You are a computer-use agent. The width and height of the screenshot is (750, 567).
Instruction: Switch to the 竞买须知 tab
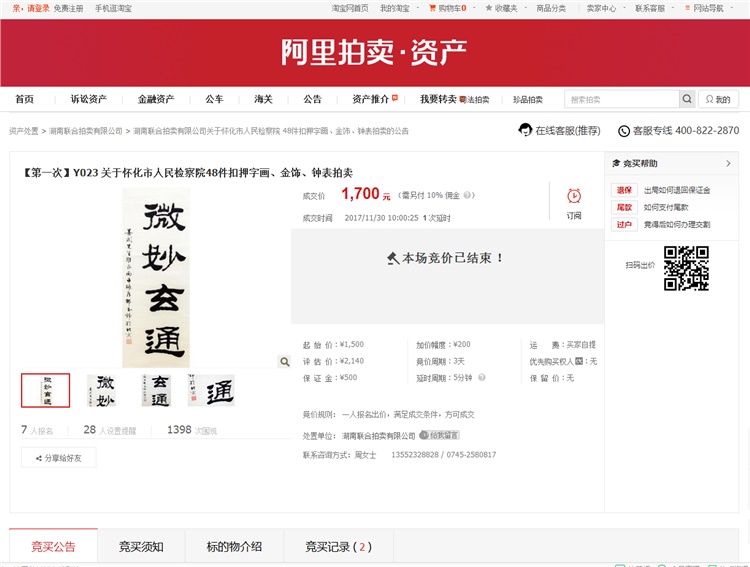click(141, 547)
